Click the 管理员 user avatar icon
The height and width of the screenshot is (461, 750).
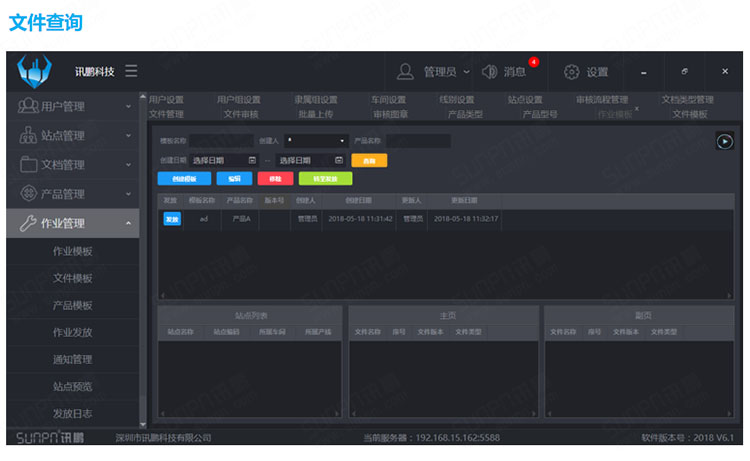[x=406, y=72]
